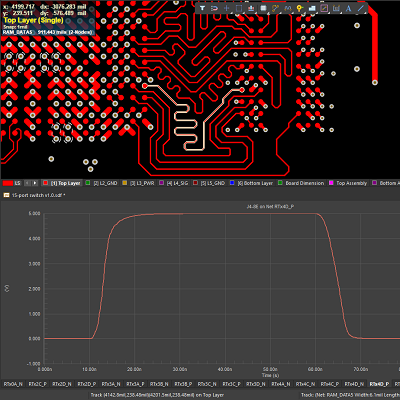Click the 30.00n time axis value
Image resolution: width=400 pixels, height=400 pixels.
180,369
